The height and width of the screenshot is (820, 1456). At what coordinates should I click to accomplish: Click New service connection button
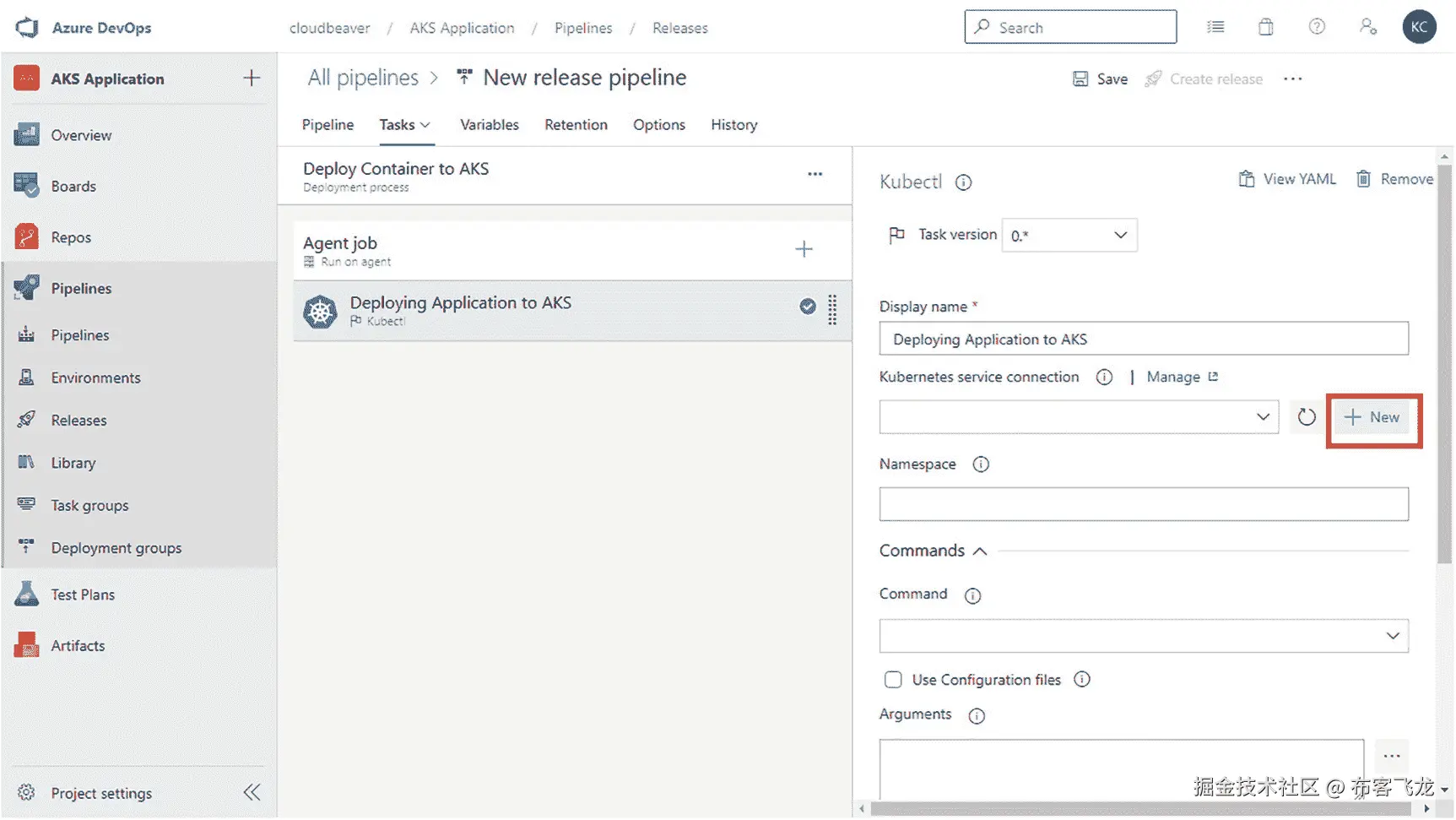pyautogui.click(x=1372, y=418)
